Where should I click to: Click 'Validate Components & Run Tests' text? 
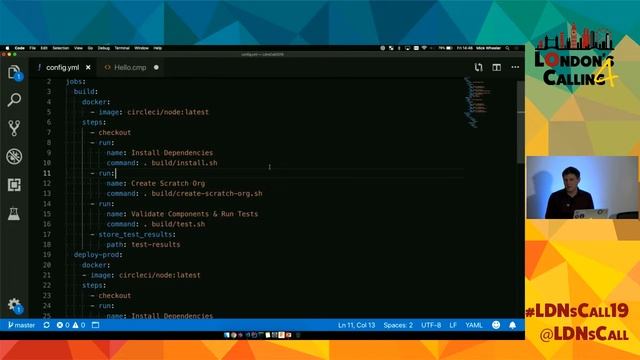195,214
